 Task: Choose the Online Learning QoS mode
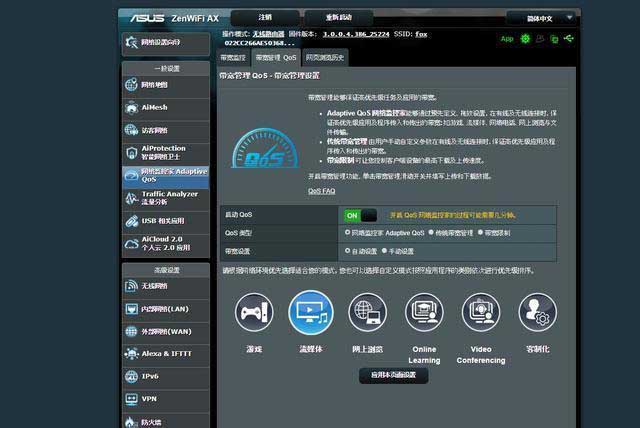pos(424,313)
